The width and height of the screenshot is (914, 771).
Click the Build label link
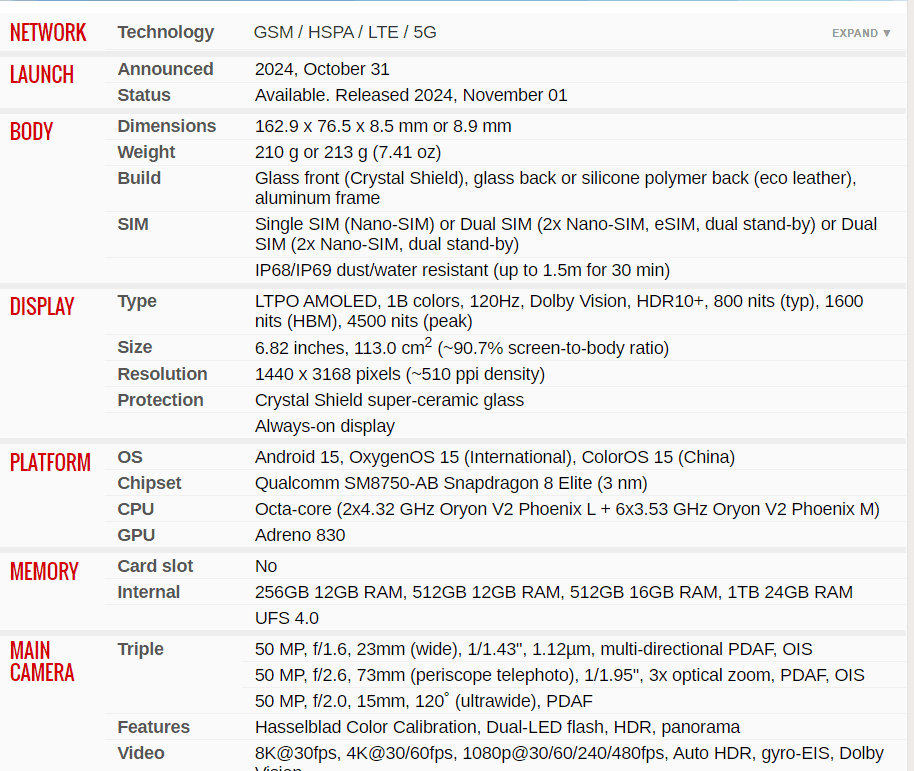point(139,178)
